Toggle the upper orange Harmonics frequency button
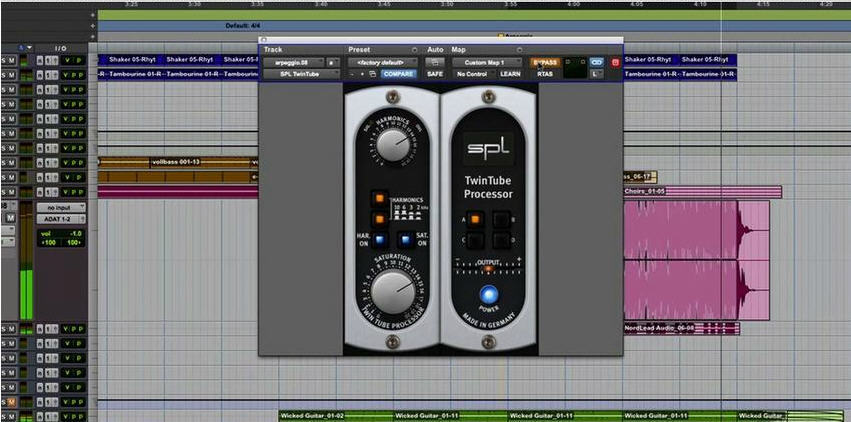The height and width of the screenshot is (422, 851). [380, 199]
